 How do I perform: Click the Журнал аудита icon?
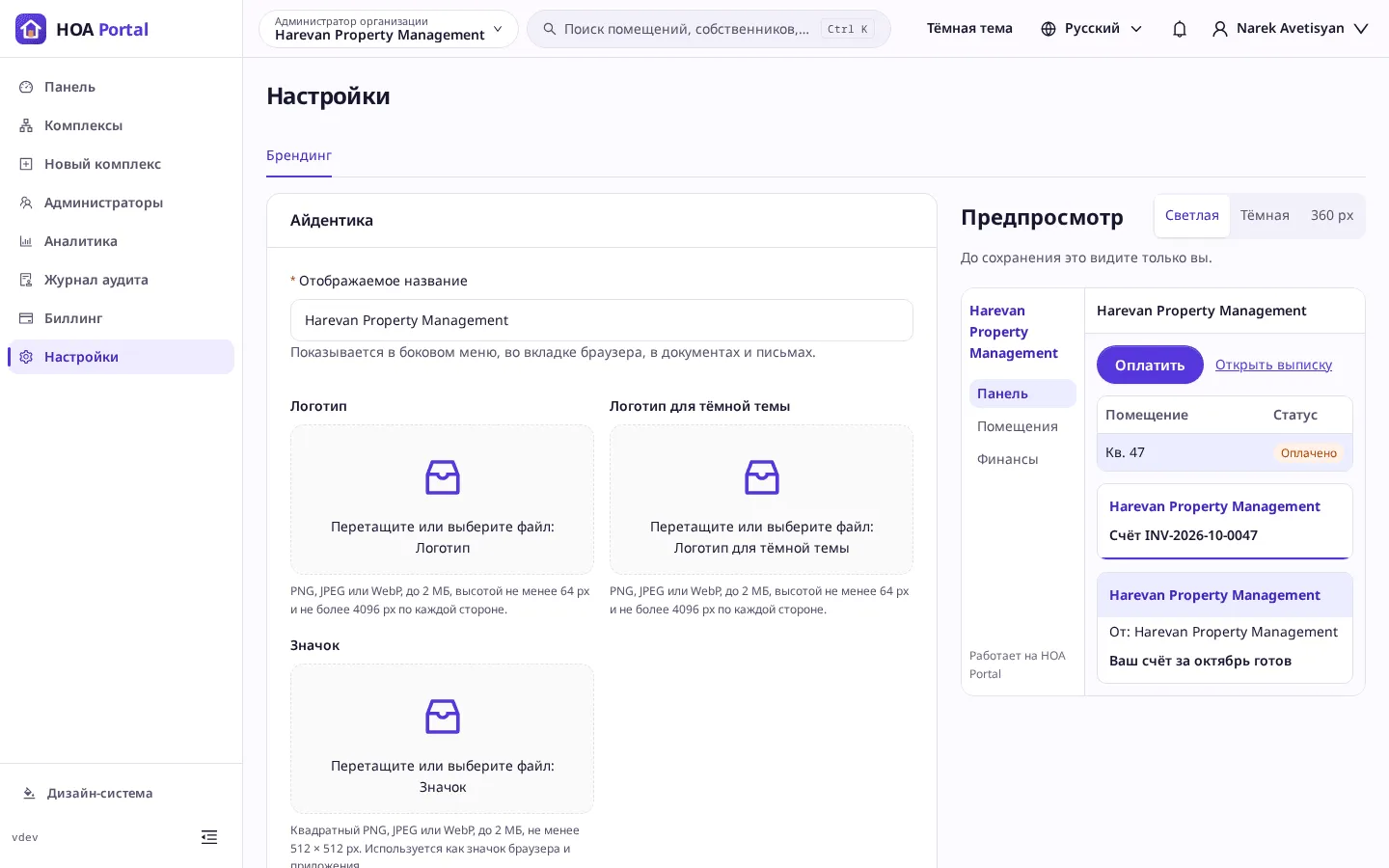point(26,280)
